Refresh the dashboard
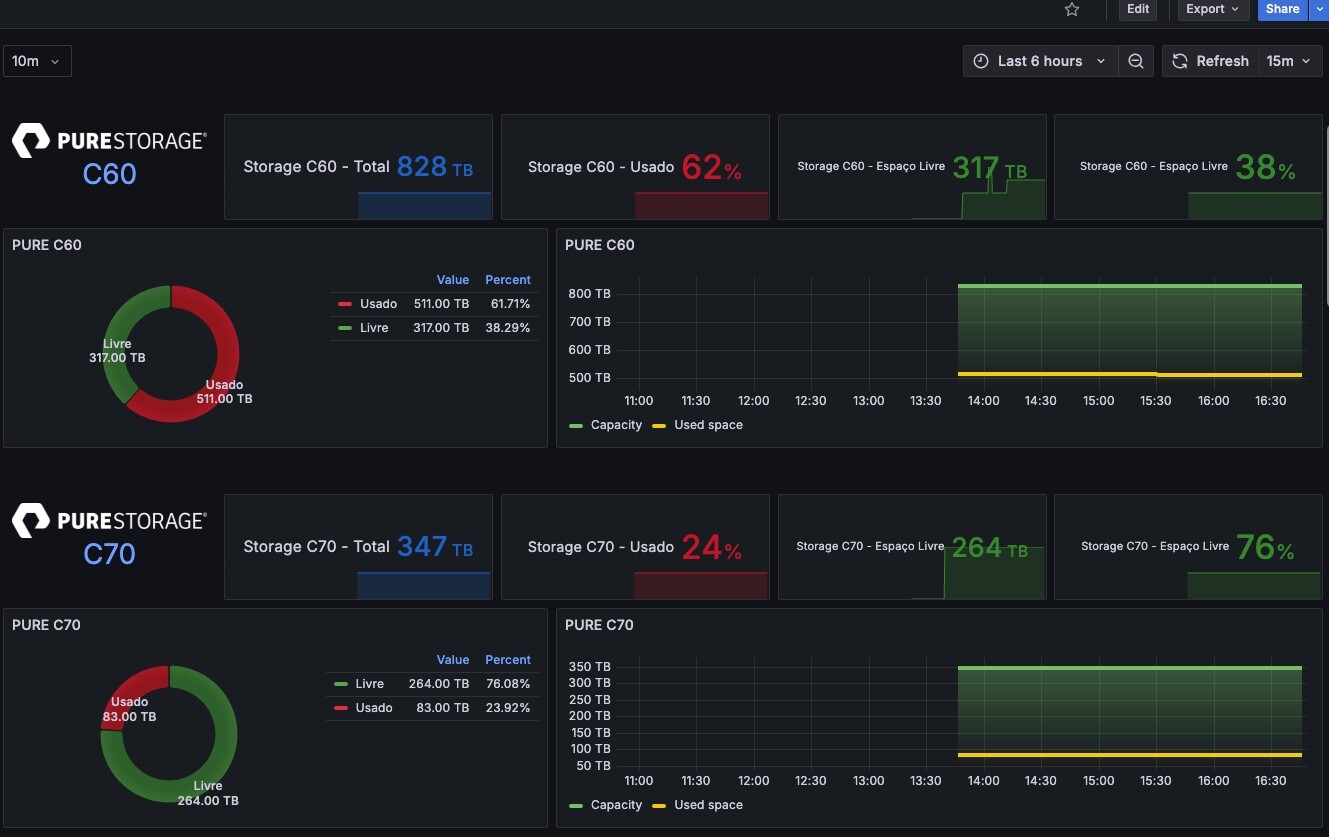The height and width of the screenshot is (837, 1329). tap(1210, 61)
